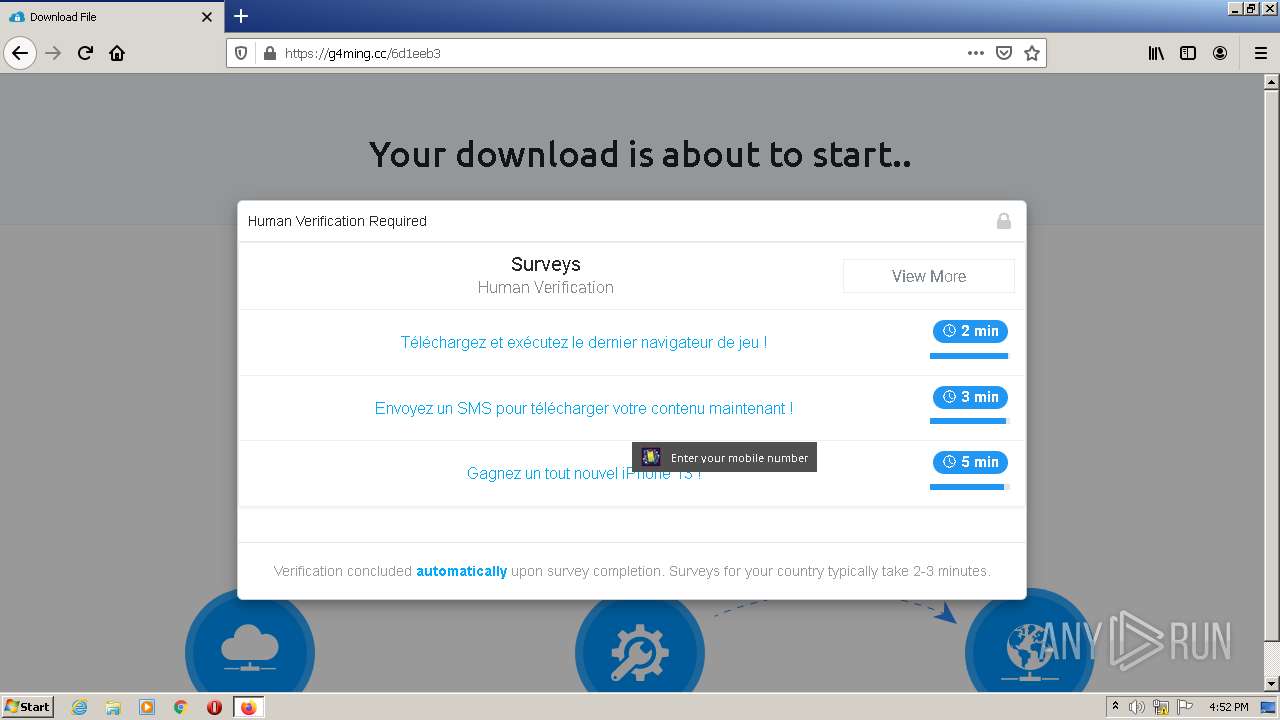This screenshot has height=720, width=1280.
Task: Click the Human Verification Required title
Action: click(337, 221)
